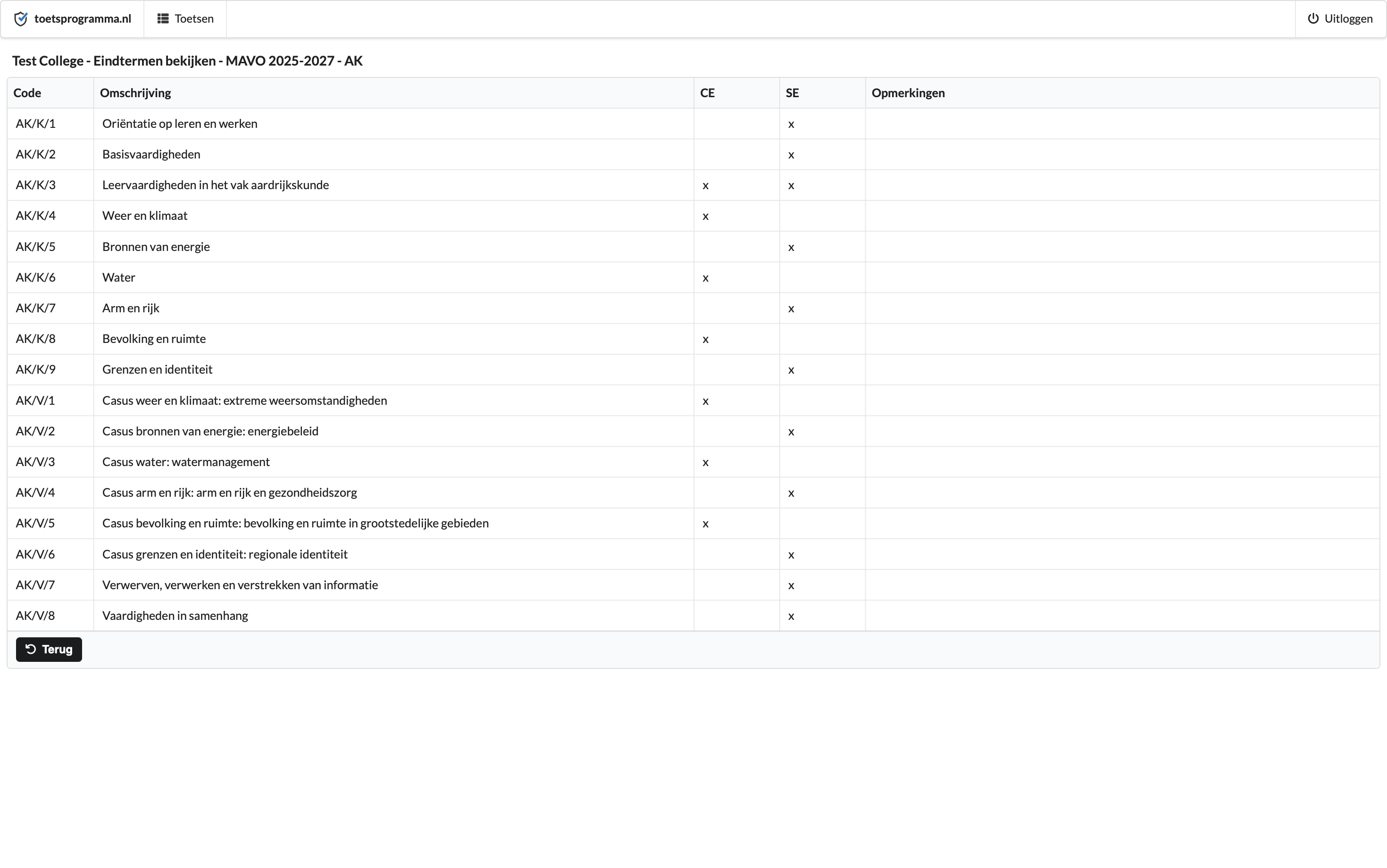Click the back arrow icon on the Terug button
Screen dimensions: 1387x868
(x=31, y=649)
